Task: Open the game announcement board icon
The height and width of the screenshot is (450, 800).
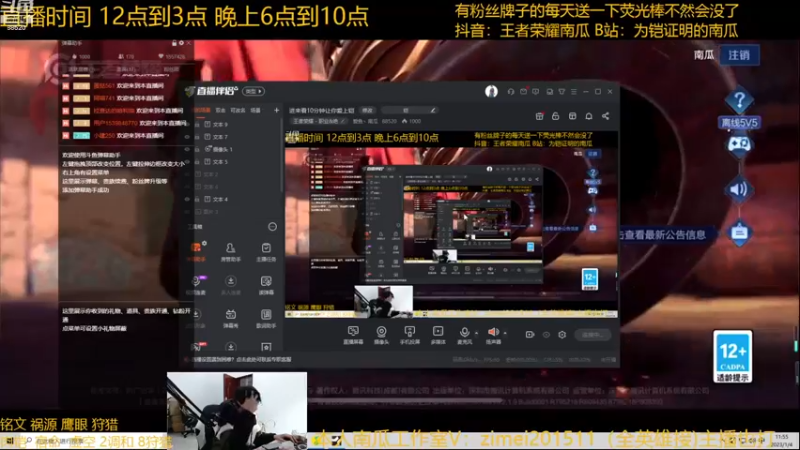Action: 739,233
